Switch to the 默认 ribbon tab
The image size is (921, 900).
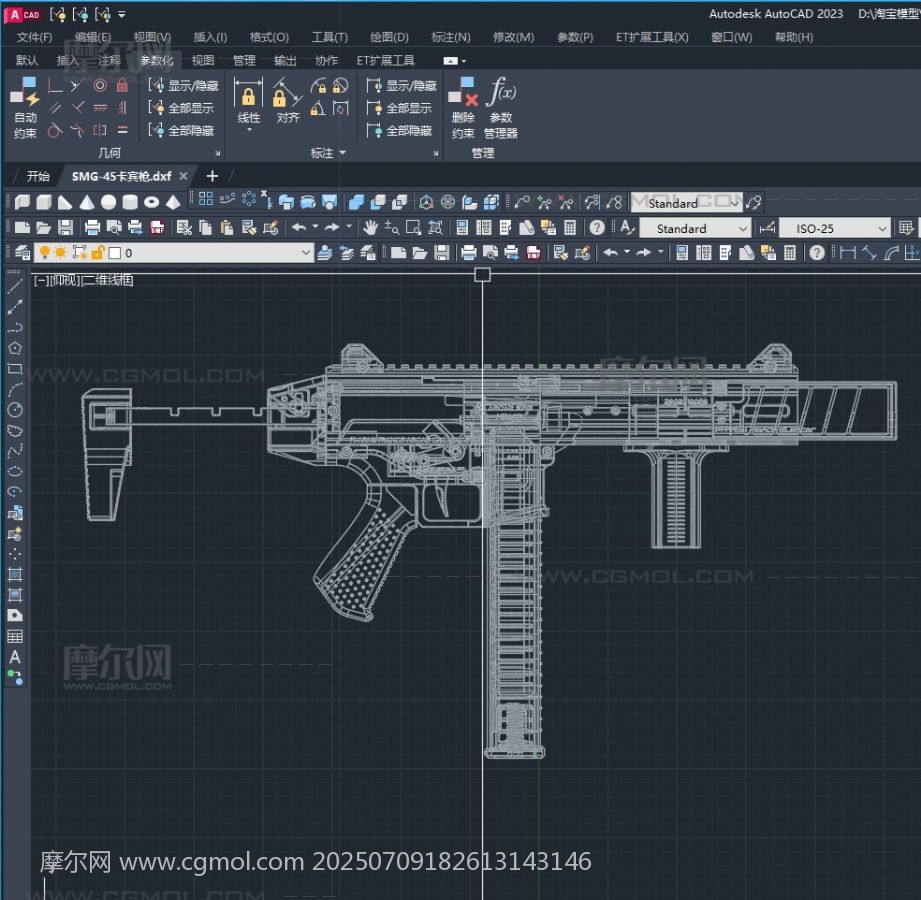(26, 60)
